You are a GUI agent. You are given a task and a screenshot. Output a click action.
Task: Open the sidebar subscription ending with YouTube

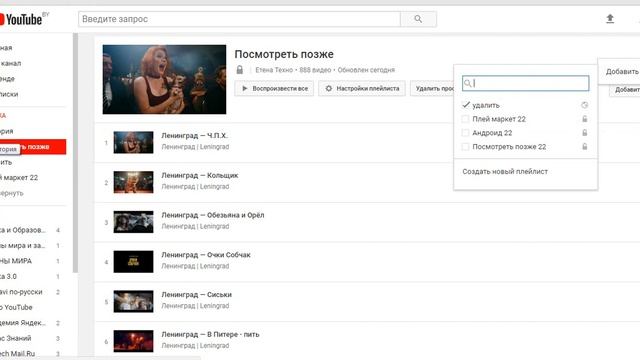coord(16,307)
